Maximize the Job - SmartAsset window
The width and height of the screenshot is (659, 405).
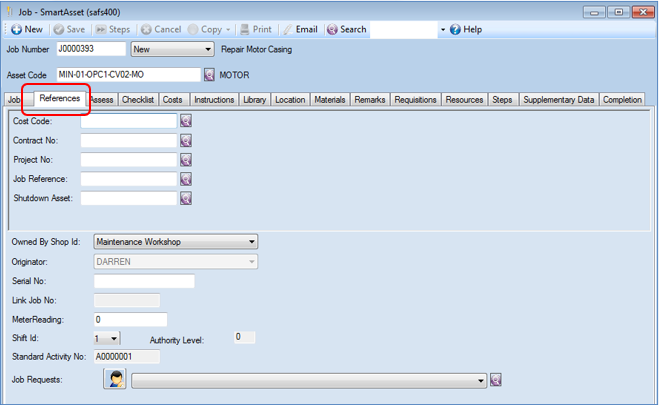pos(618,12)
